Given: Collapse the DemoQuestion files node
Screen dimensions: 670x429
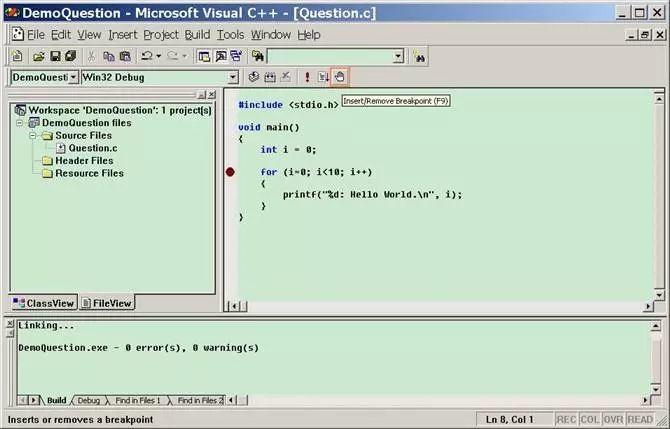Looking at the screenshot, I should [20, 123].
